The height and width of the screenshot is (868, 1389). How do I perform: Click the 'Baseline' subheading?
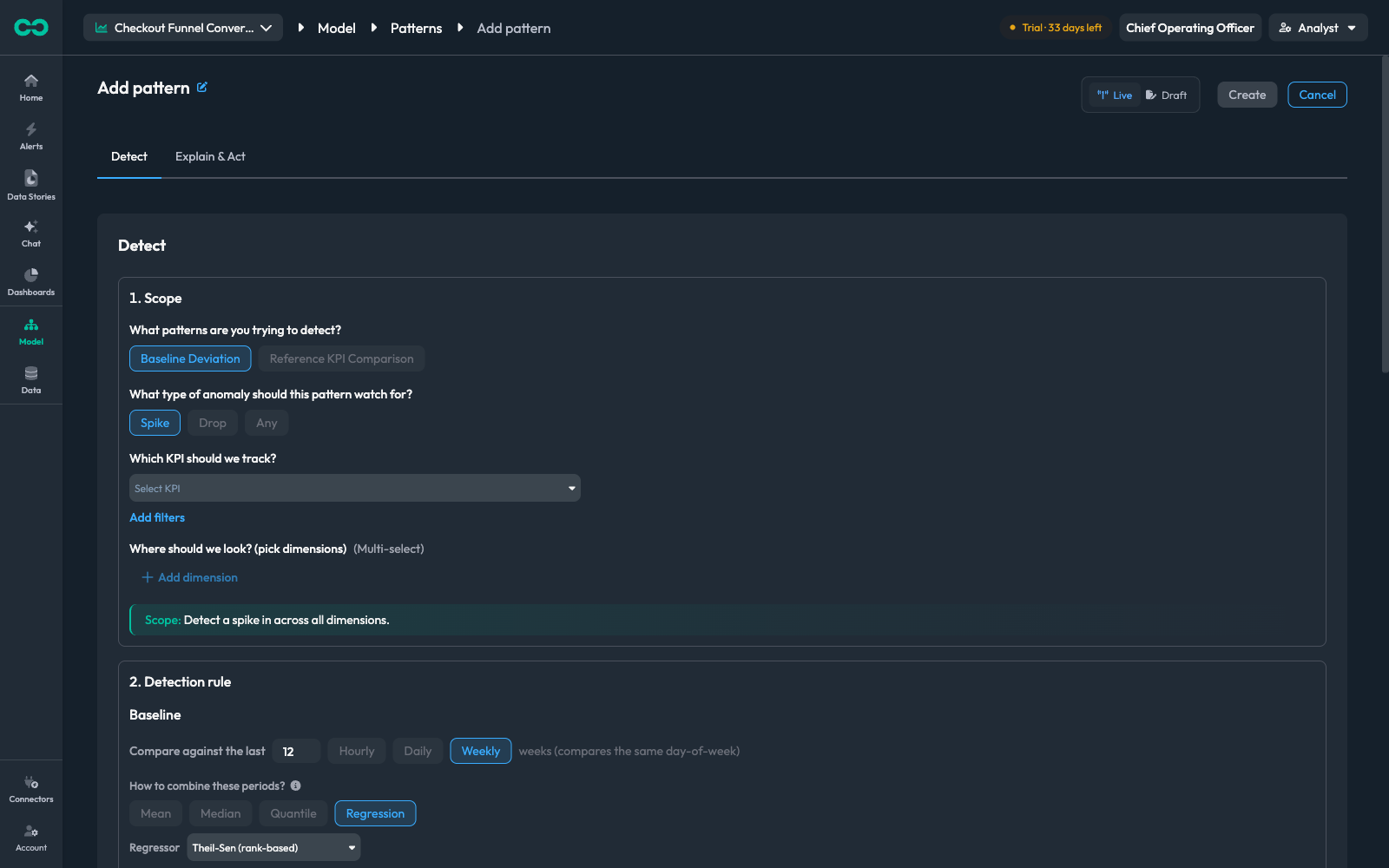(x=155, y=714)
